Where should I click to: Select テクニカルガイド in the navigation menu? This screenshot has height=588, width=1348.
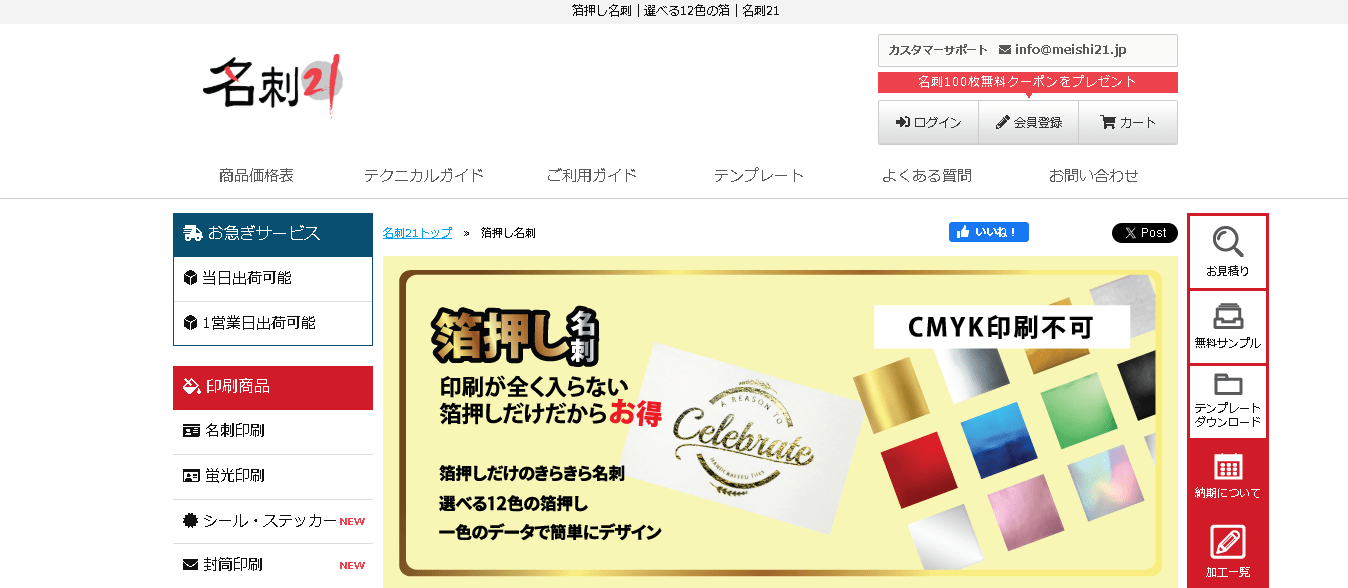coord(423,175)
